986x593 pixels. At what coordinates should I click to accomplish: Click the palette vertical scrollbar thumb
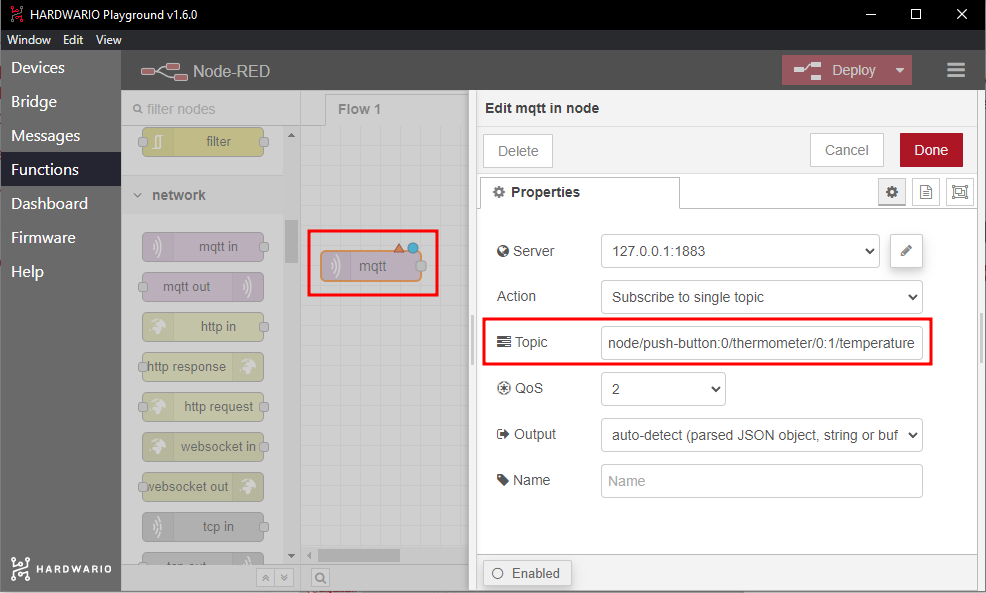[291, 241]
